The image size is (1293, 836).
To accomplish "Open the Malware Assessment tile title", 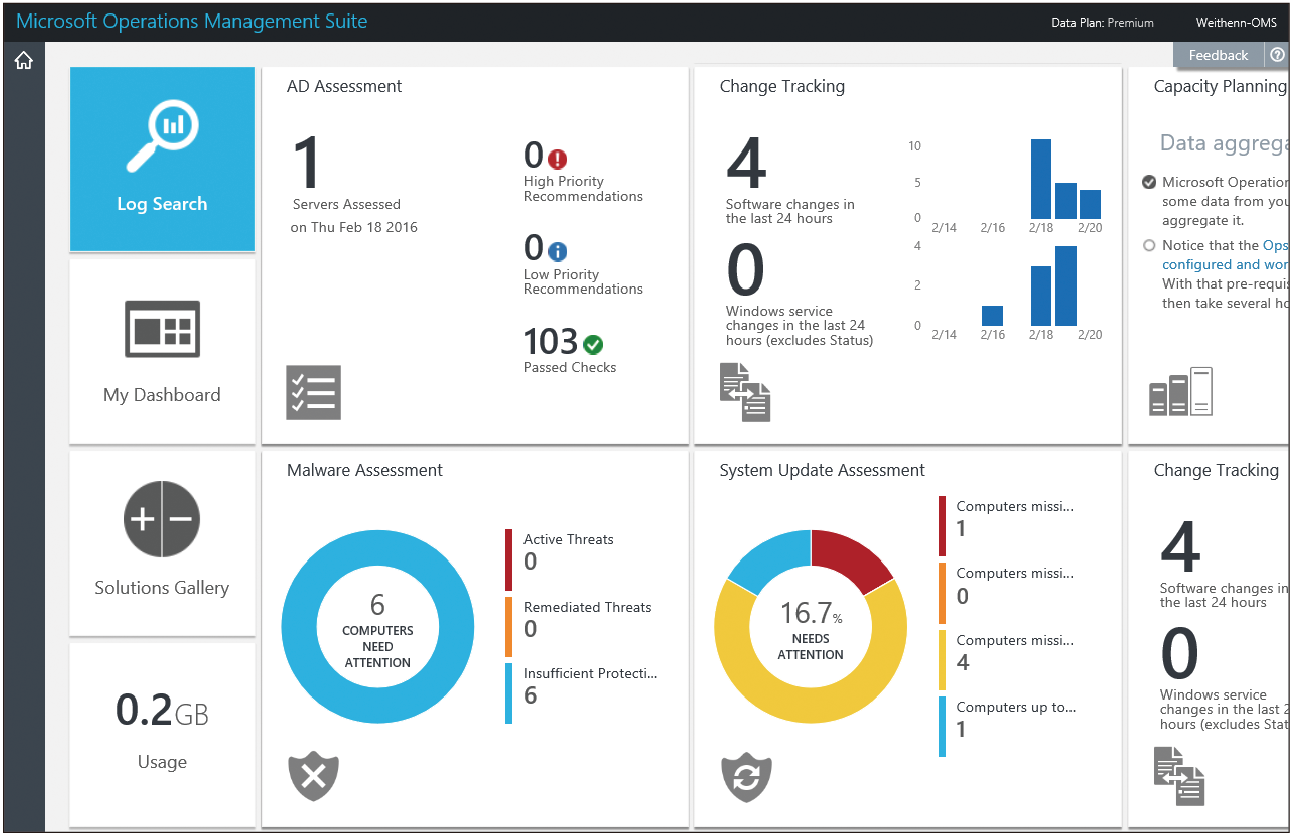I will (x=365, y=470).
